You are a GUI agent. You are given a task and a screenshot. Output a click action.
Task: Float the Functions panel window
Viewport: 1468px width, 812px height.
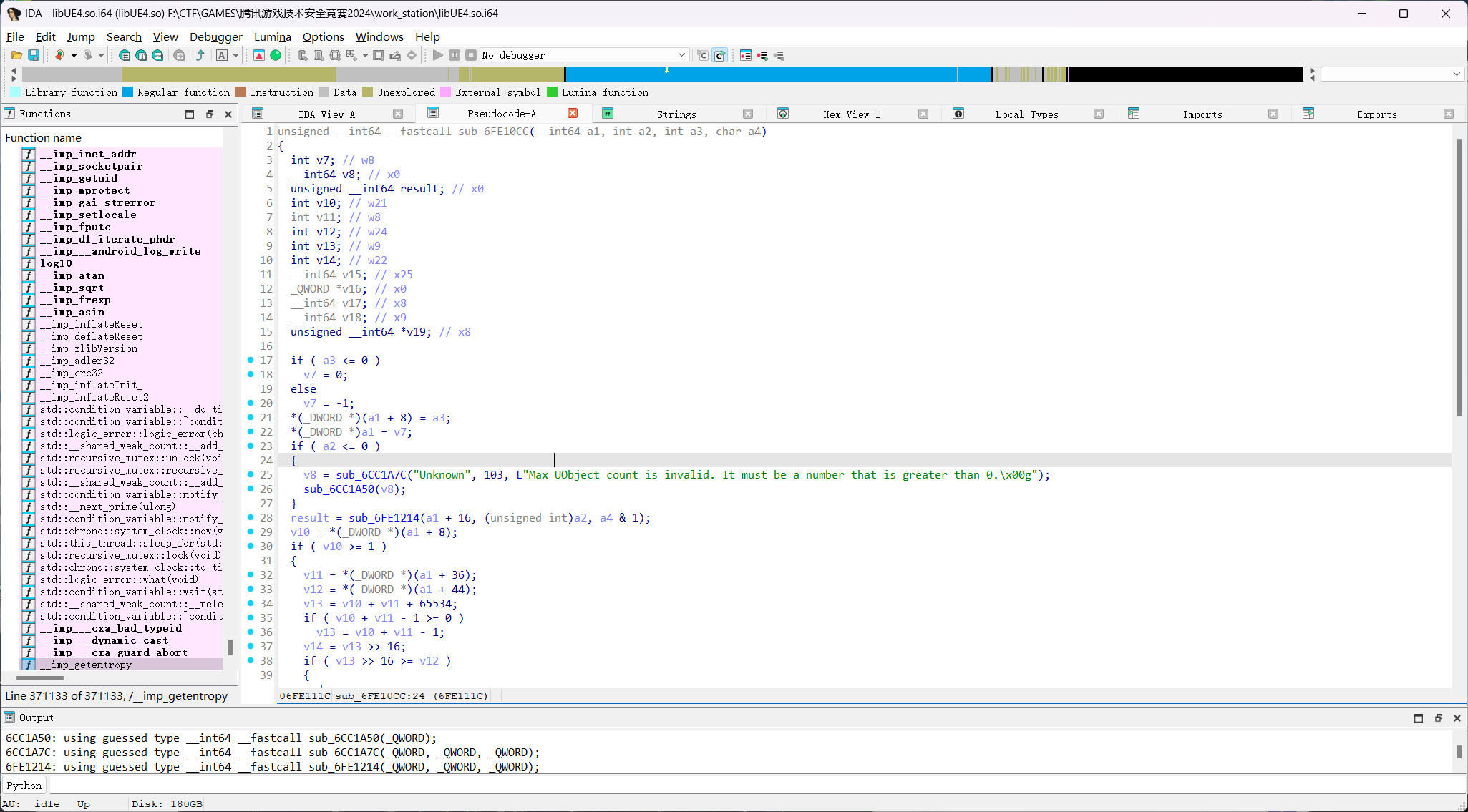coord(210,114)
